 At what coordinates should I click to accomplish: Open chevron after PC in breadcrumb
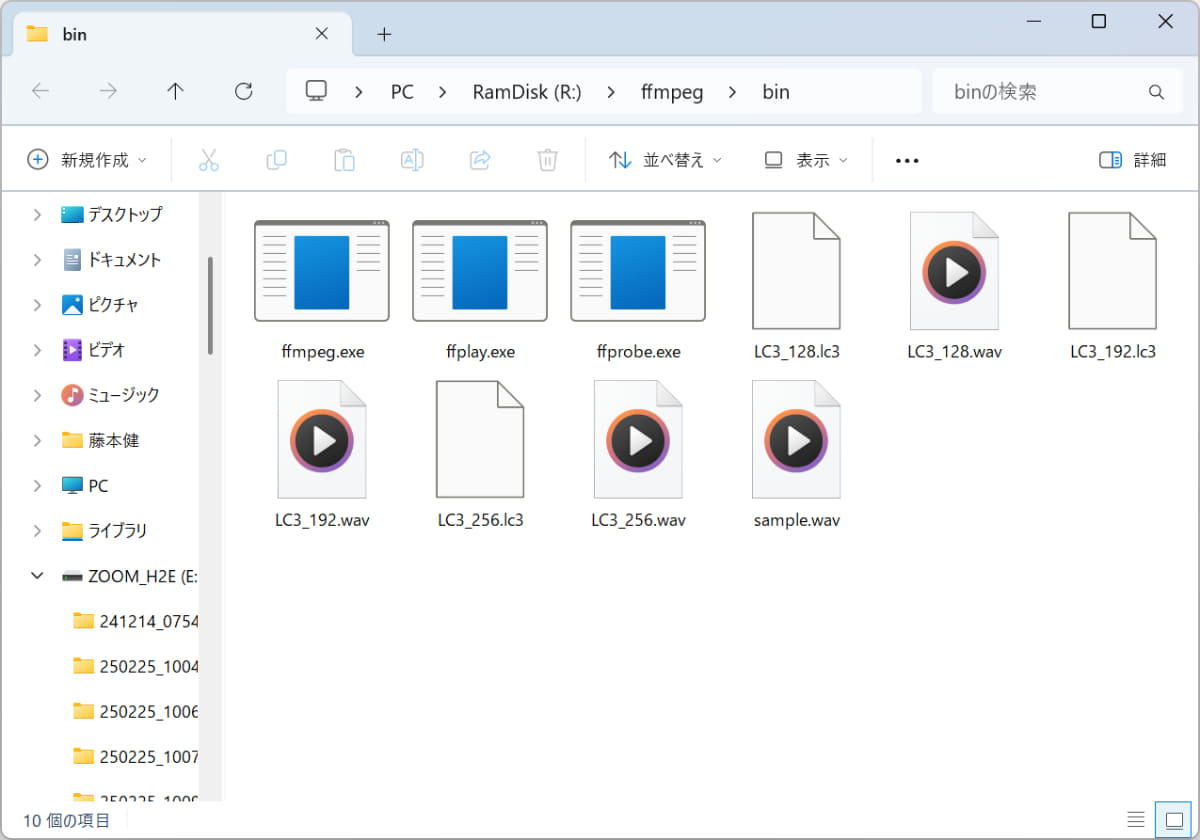point(442,92)
